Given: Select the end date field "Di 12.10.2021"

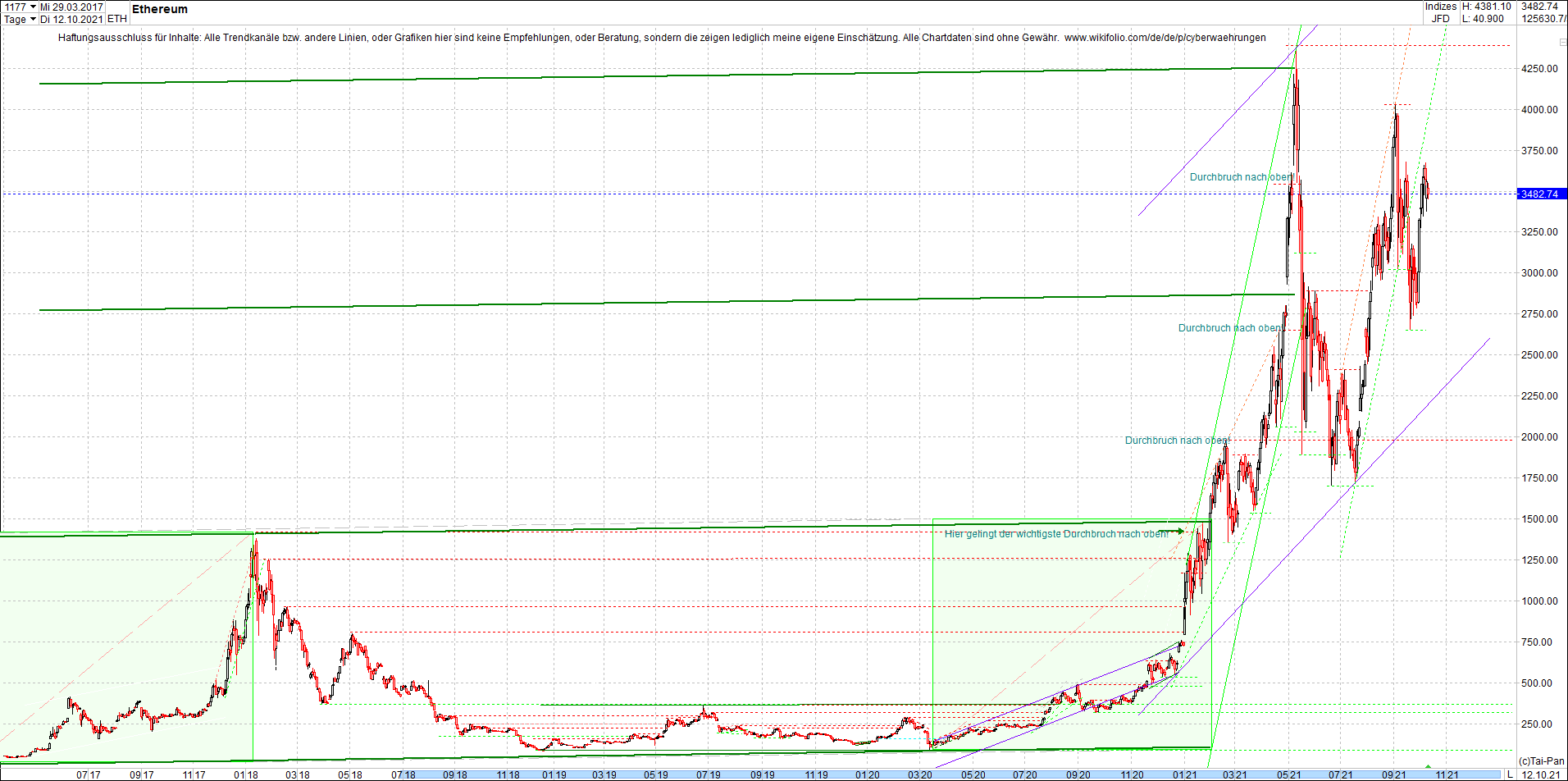Looking at the screenshot, I should click(71, 19).
